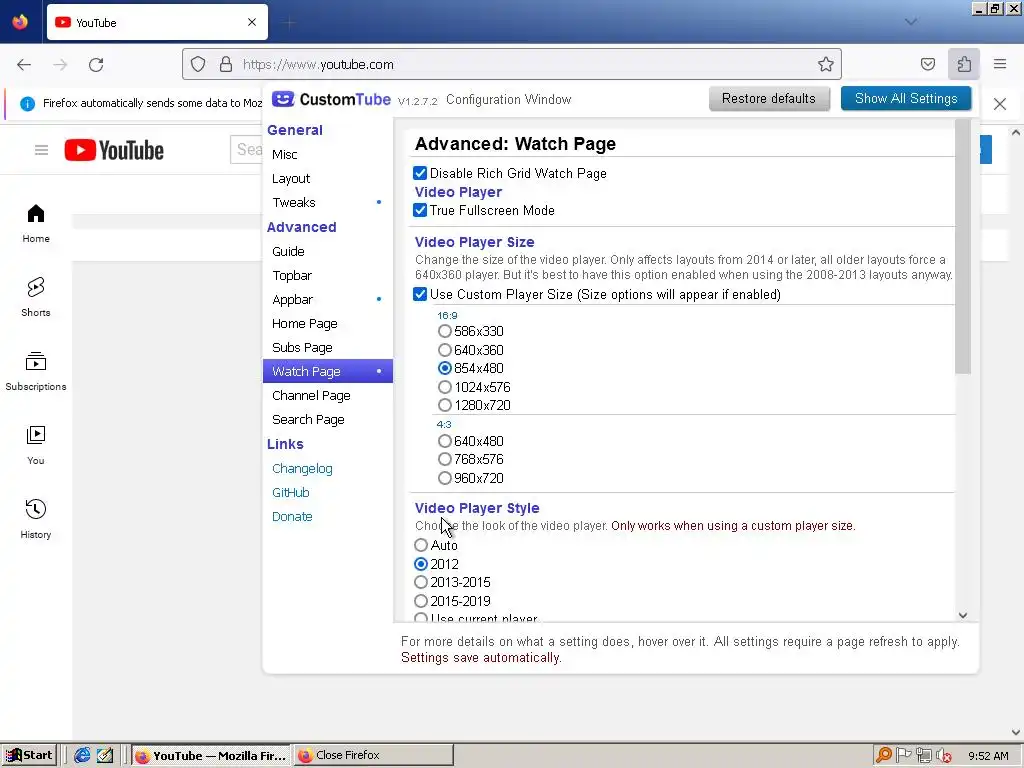This screenshot has width=1024, height=768.
Task: Toggle True Fullscreen Mode checkbox
Action: 420,210
